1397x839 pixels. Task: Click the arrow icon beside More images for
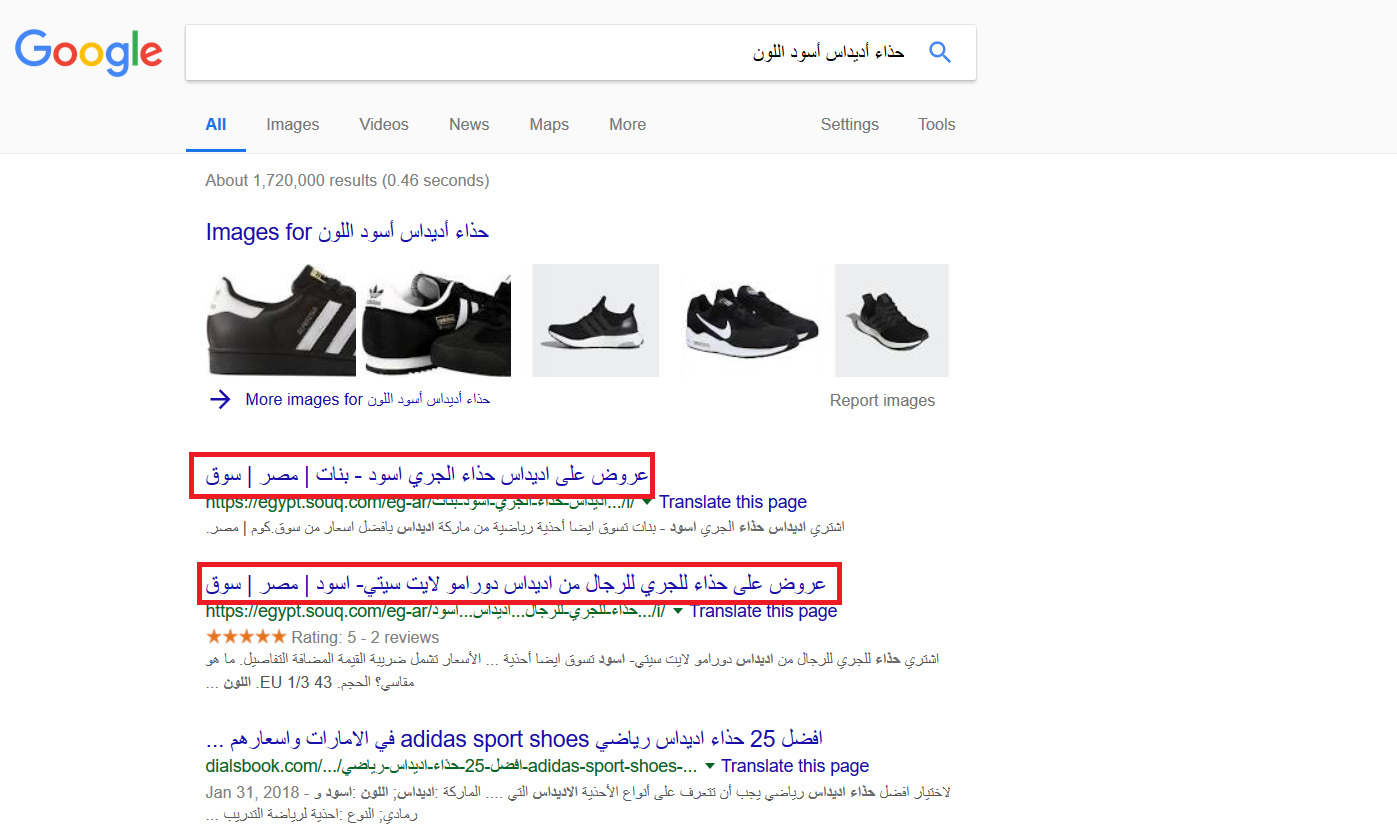[x=220, y=400]
